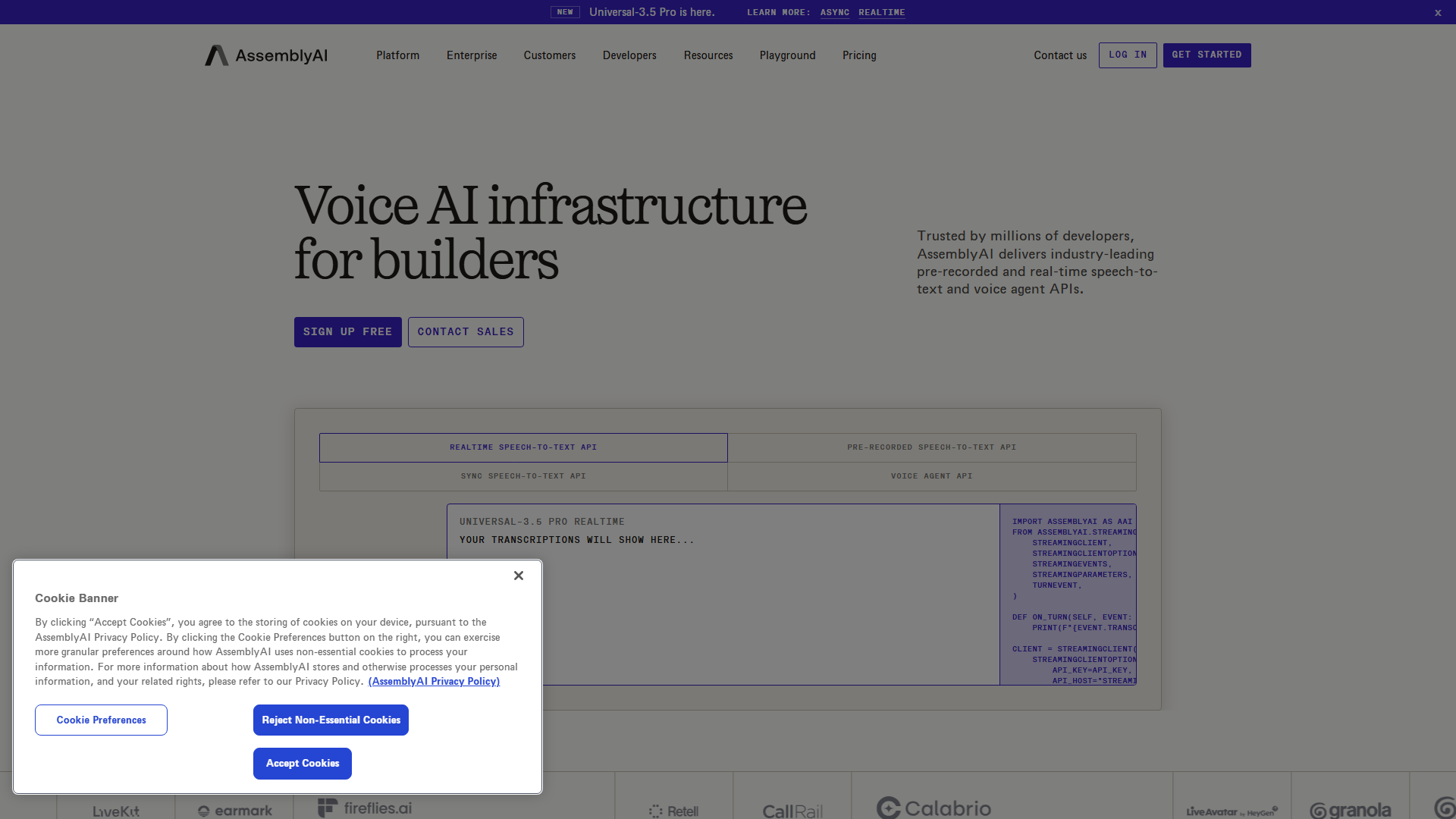Switch to the Voice Agent API tab

pos(932,476)
